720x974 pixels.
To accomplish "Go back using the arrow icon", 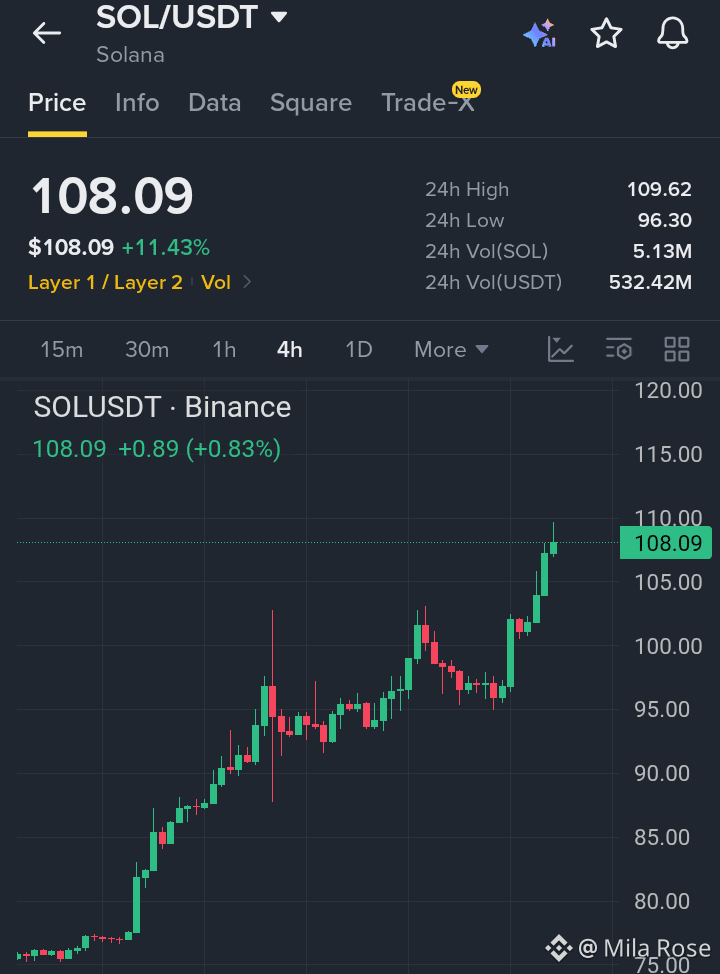I will tap(47, 33).
